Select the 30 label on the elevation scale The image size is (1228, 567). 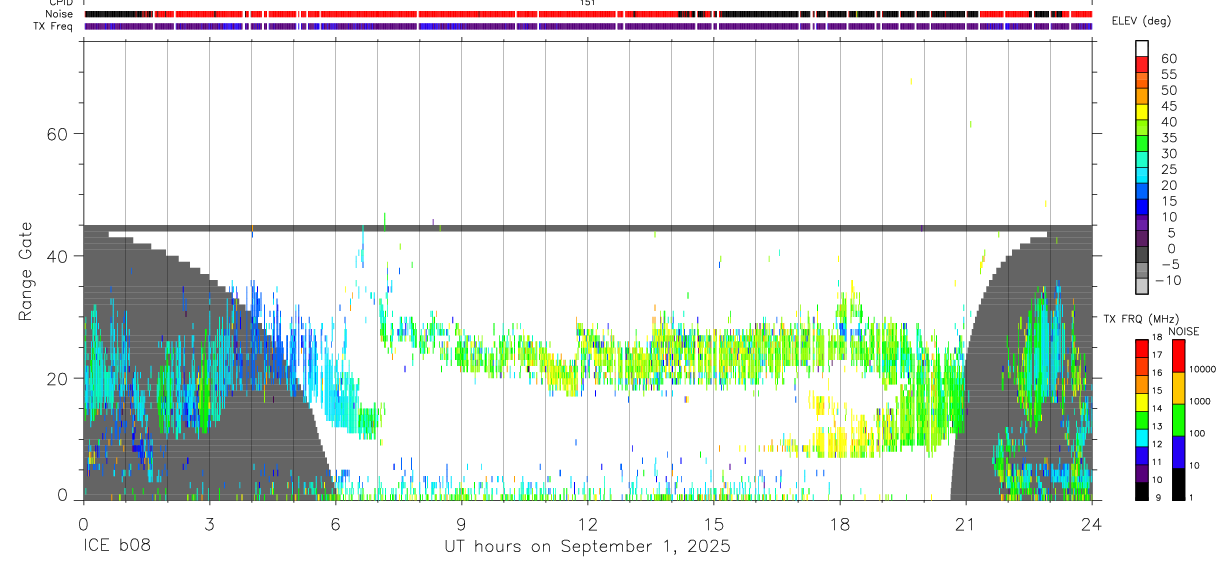[1168, 153]
